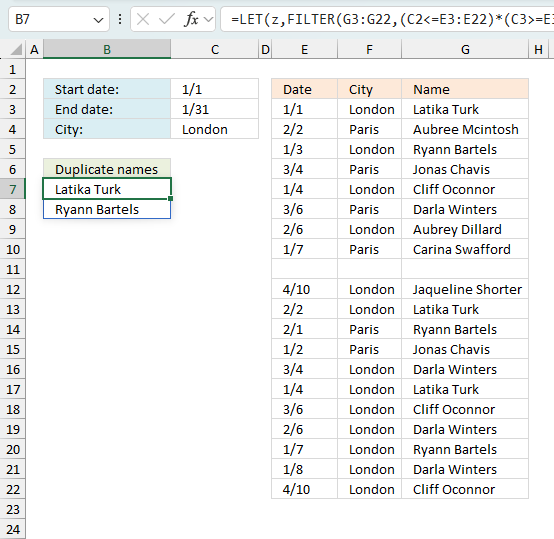554x539 pixels.
Task: Select column H header
Action: pos(538,50)
